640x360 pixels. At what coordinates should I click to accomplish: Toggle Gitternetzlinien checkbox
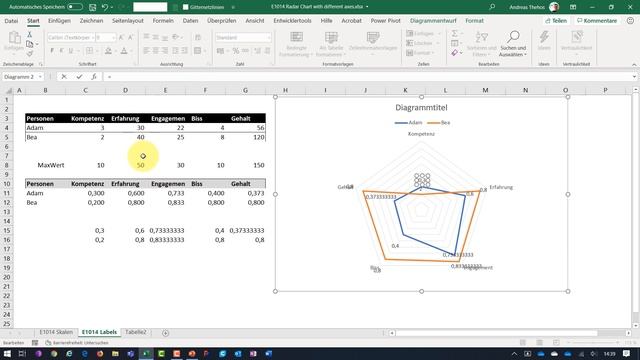coord(186,7)
